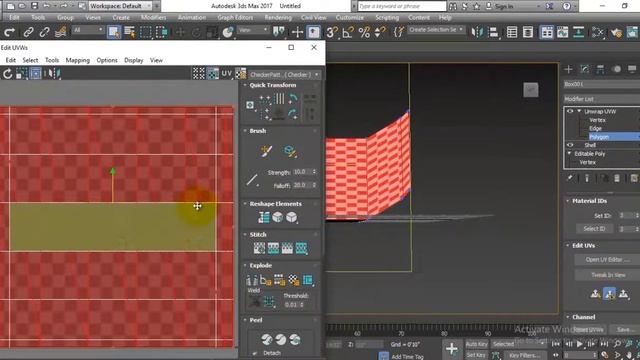Viewport: 640px width, 360px height.
Task: Click Bind to Space Warp icon
Action: coord(60,32)
